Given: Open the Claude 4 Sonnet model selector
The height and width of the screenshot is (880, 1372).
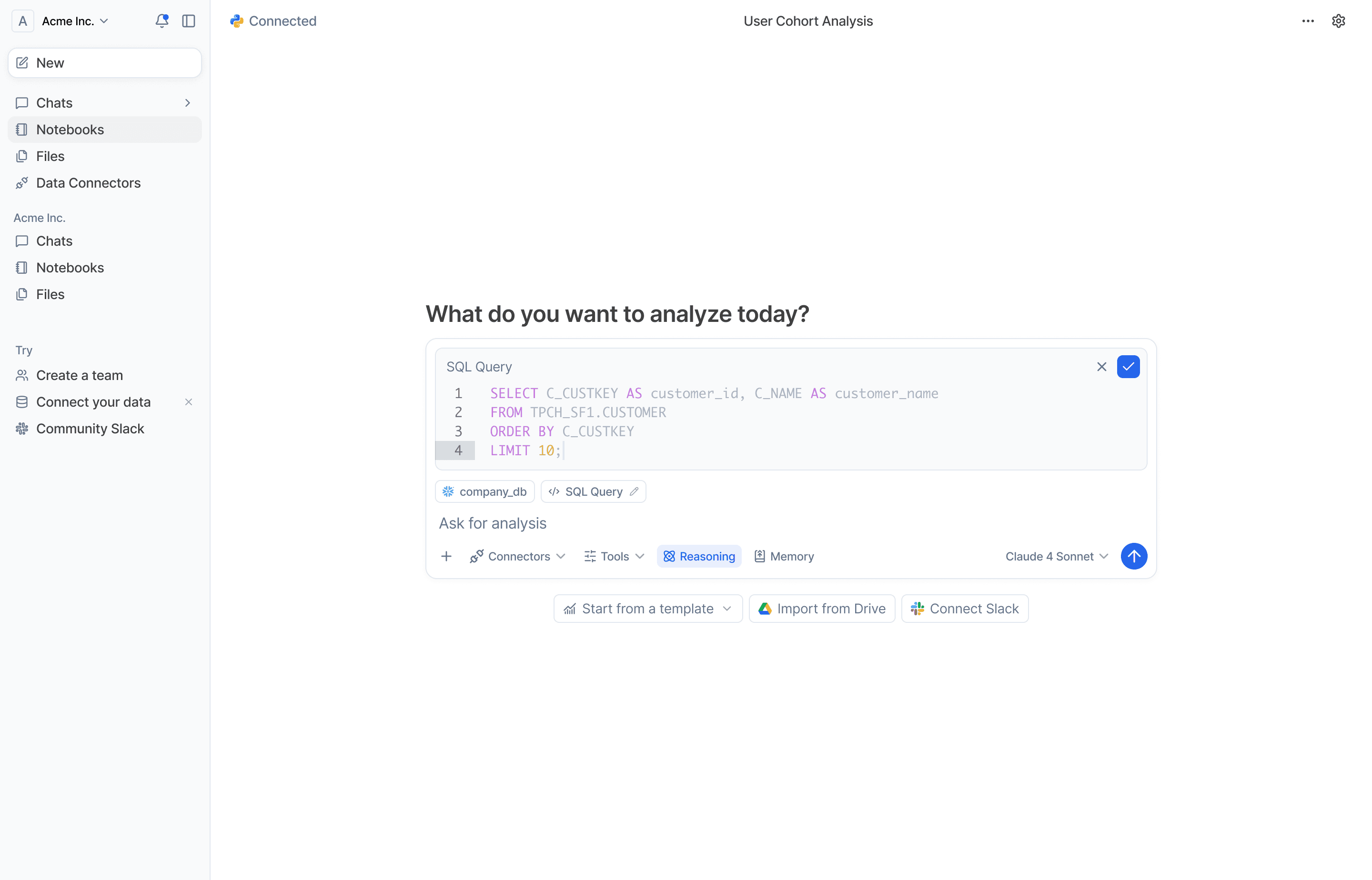Looking at the screenshot, I should pyautogui.click(x=1055, y=556).
